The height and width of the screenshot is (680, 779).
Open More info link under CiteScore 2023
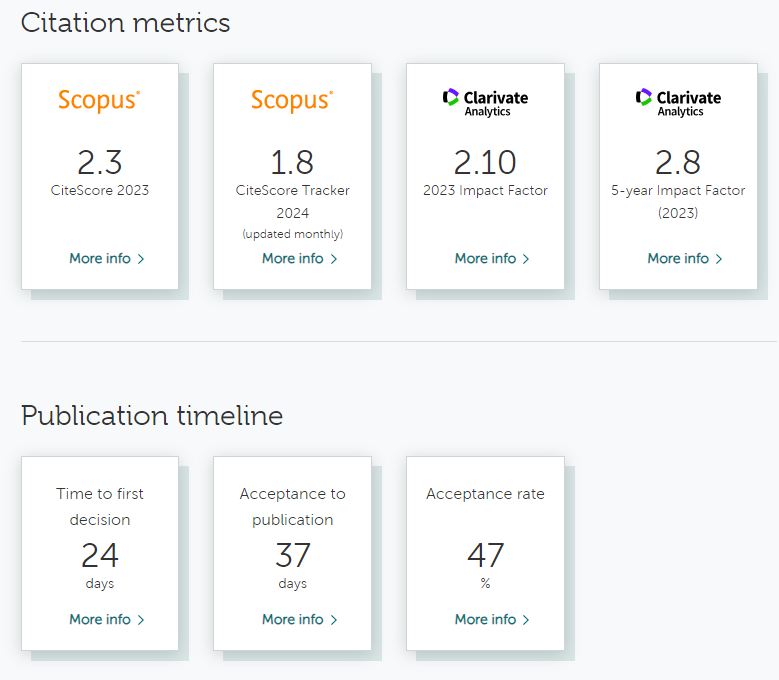click(106, 258)
